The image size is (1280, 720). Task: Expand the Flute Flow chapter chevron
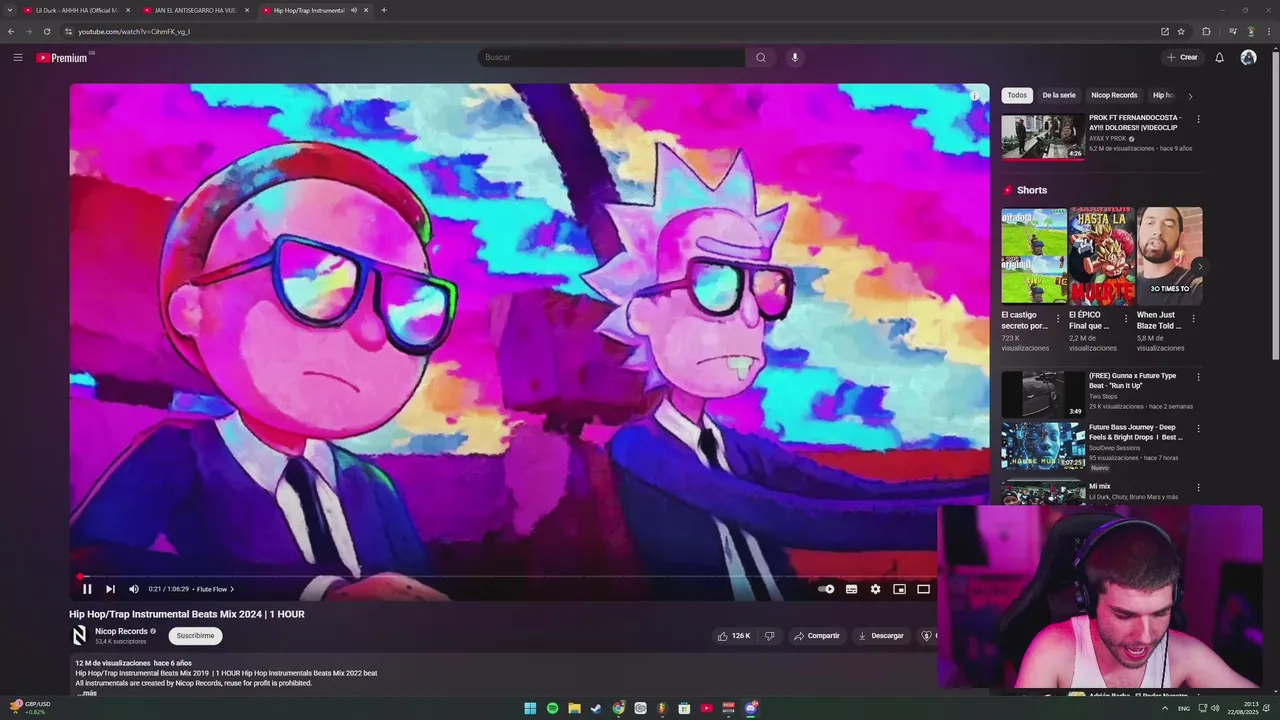click(x=232, y=589)
